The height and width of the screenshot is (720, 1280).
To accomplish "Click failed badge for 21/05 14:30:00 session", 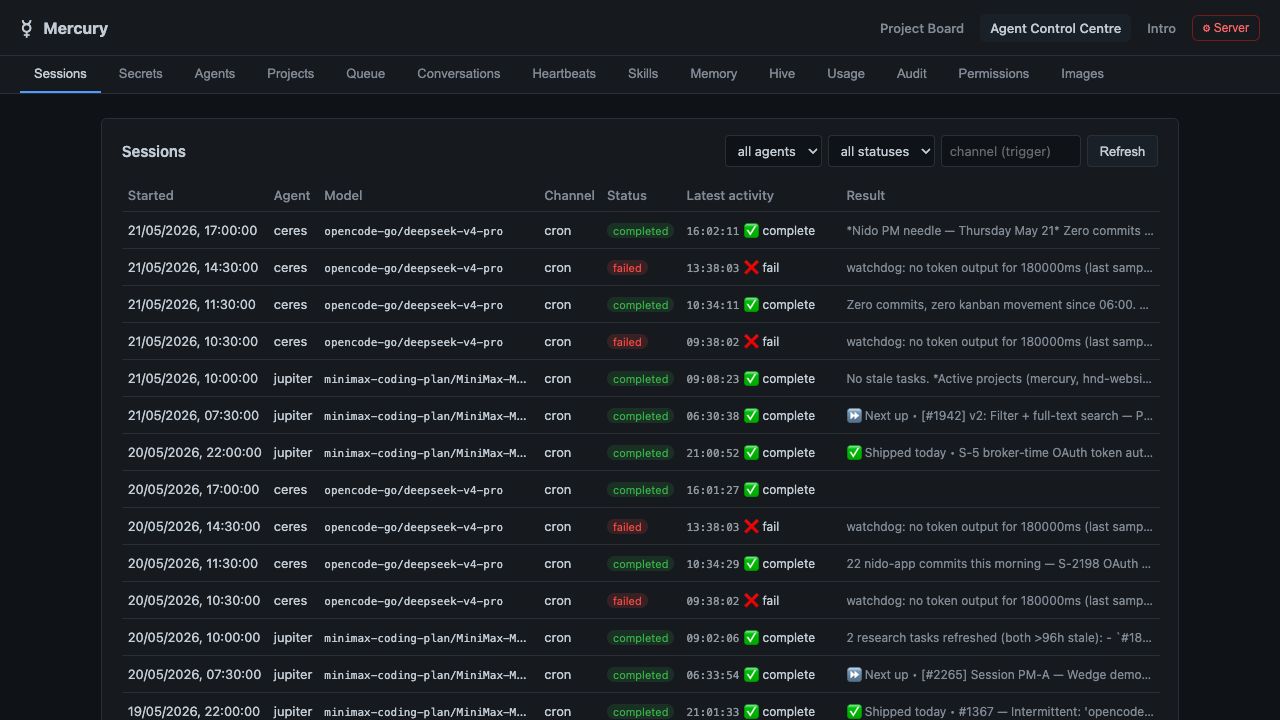I will point(627,268).
